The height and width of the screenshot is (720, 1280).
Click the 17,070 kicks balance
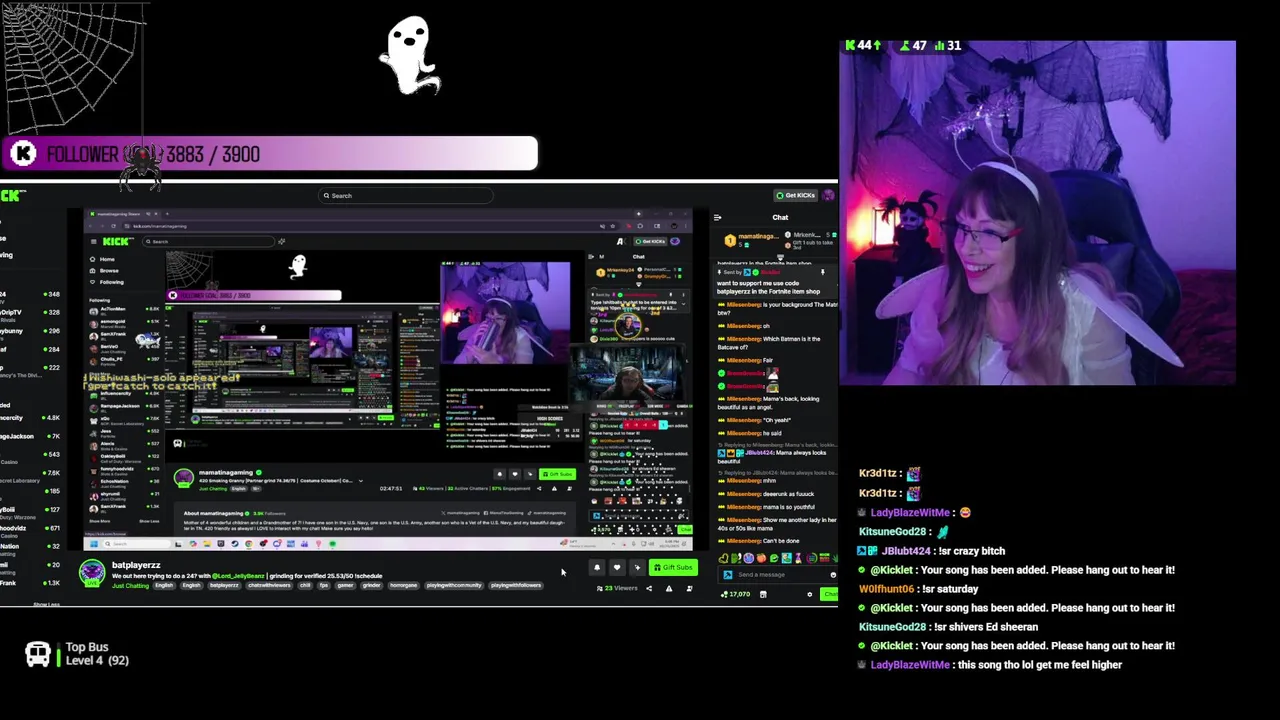[736, 594]
